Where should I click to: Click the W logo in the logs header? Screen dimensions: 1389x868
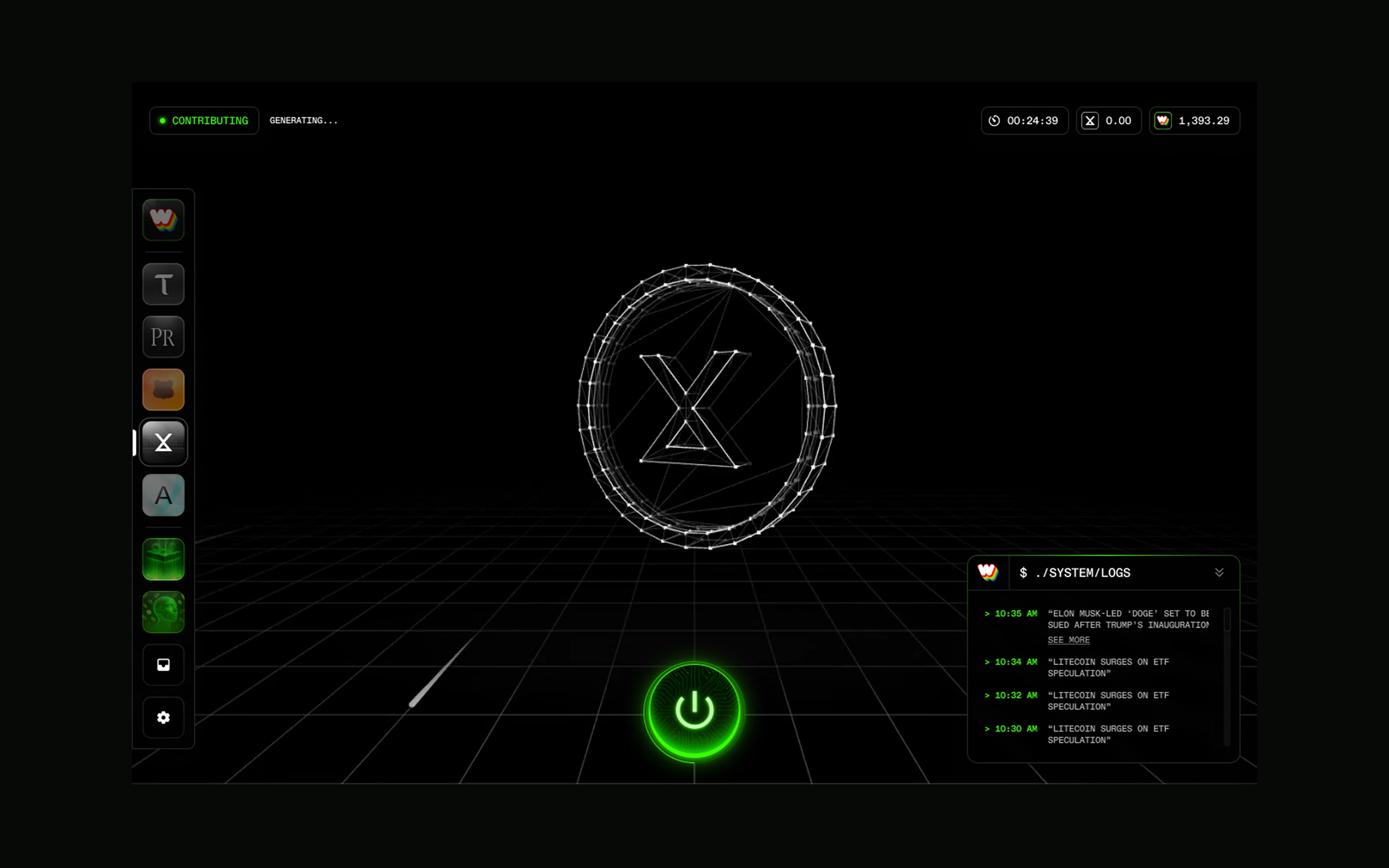(x=988, y=572)
